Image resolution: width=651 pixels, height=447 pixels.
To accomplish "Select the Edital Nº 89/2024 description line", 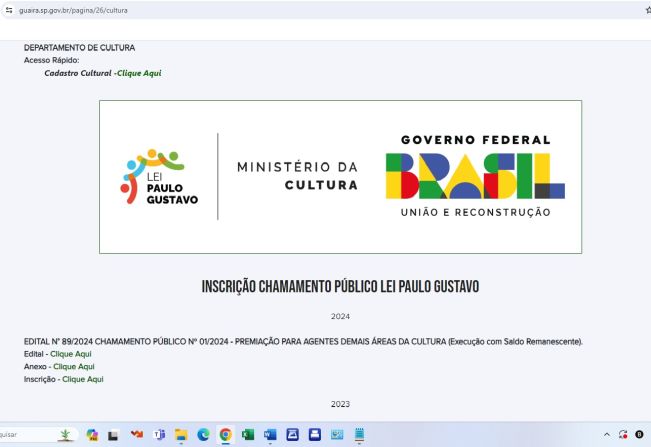I will tap(303, 342).
